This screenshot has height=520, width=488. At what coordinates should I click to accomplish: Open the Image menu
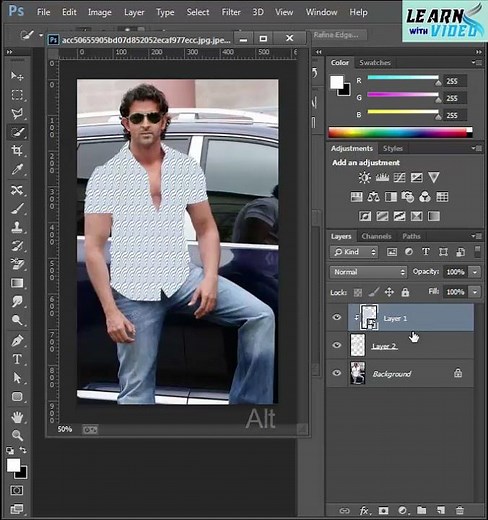click(x=100, y=12)
